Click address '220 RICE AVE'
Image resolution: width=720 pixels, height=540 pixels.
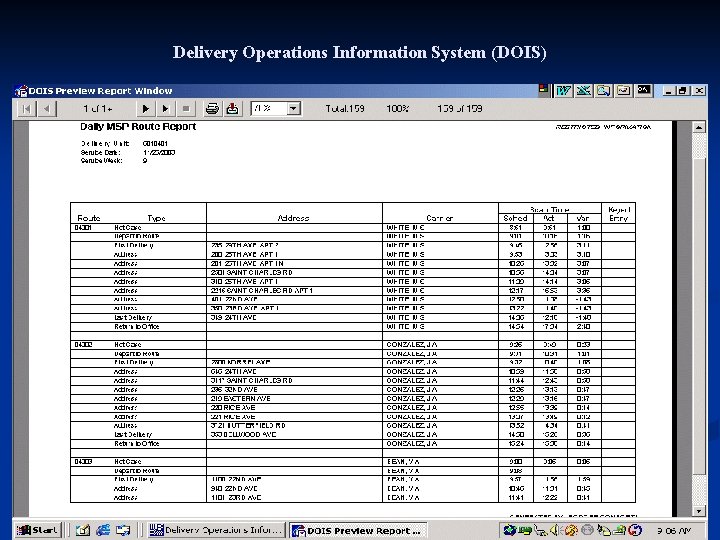233,408
